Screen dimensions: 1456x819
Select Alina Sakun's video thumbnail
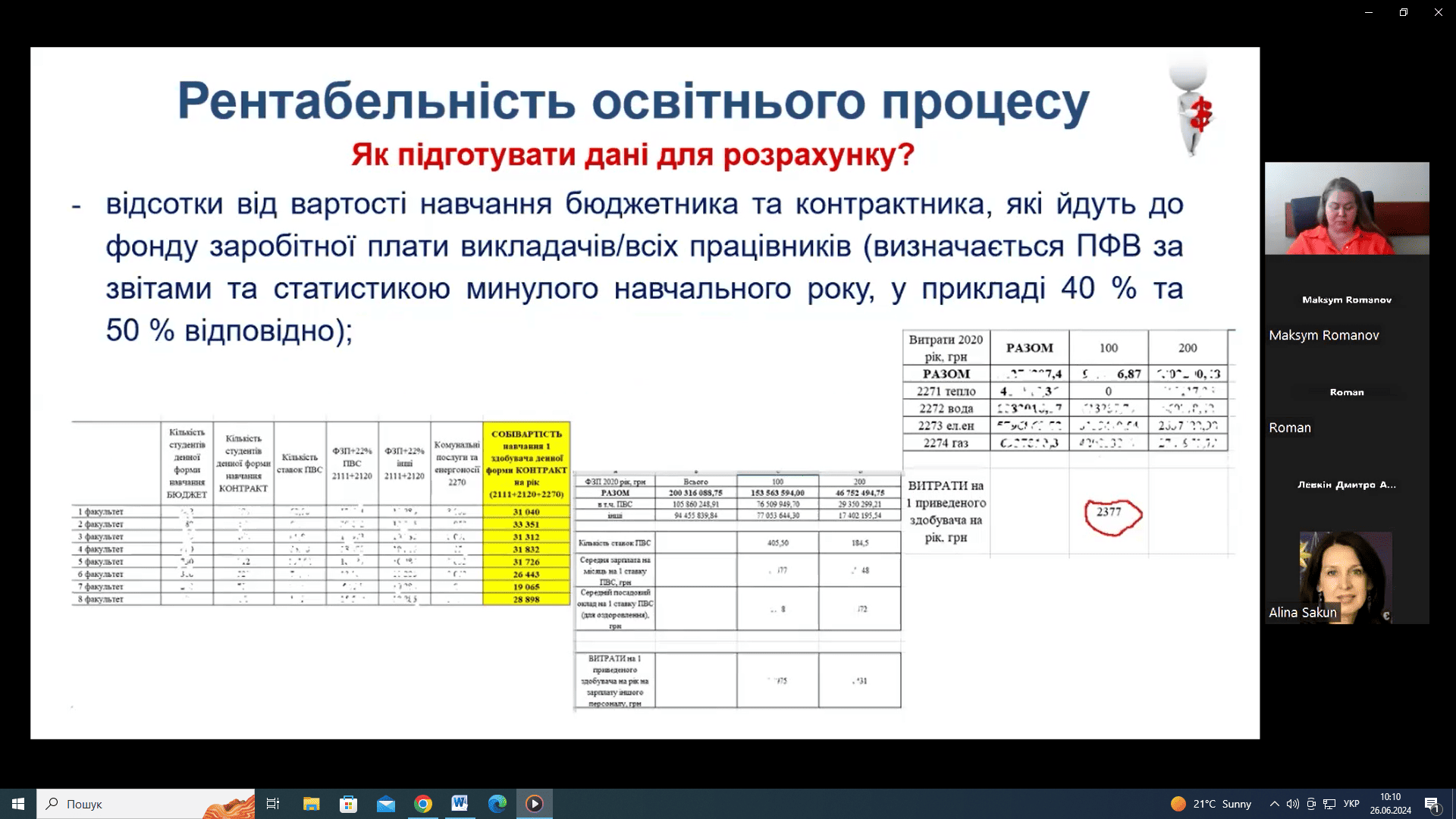[x=1346, y=578]
